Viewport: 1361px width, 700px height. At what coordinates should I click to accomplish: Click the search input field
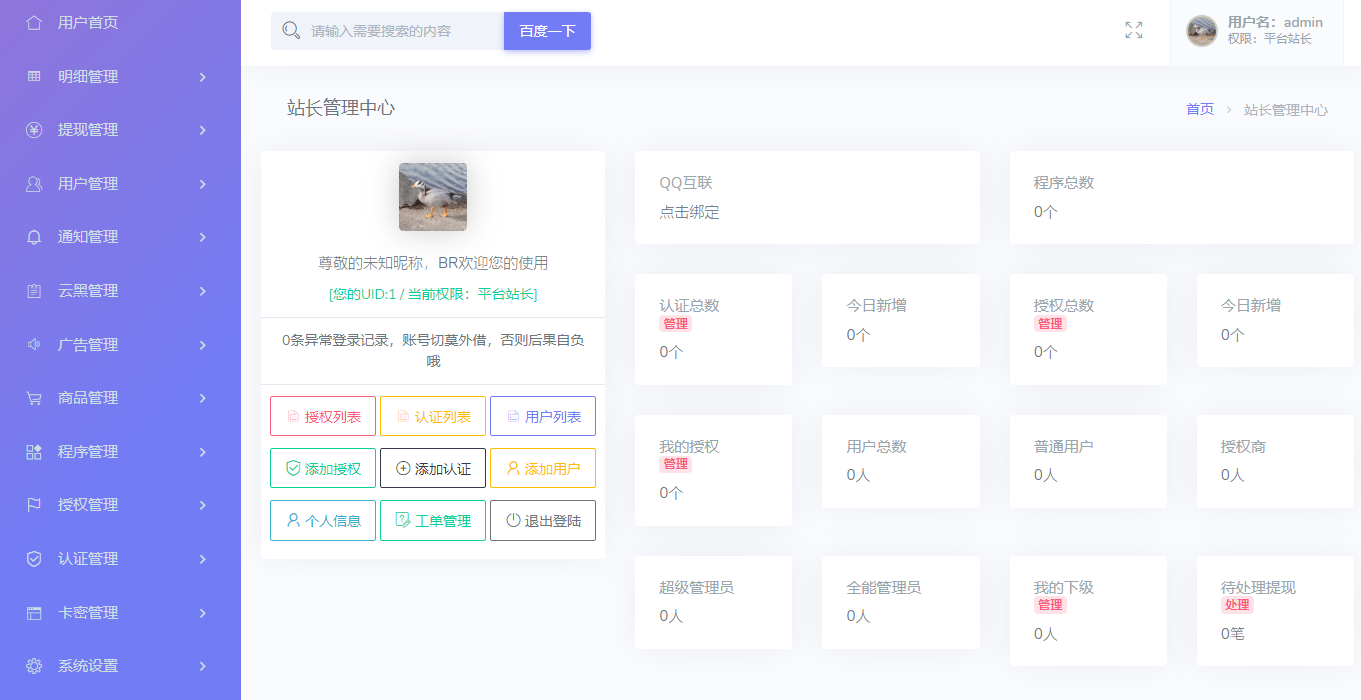click(390, 31)
